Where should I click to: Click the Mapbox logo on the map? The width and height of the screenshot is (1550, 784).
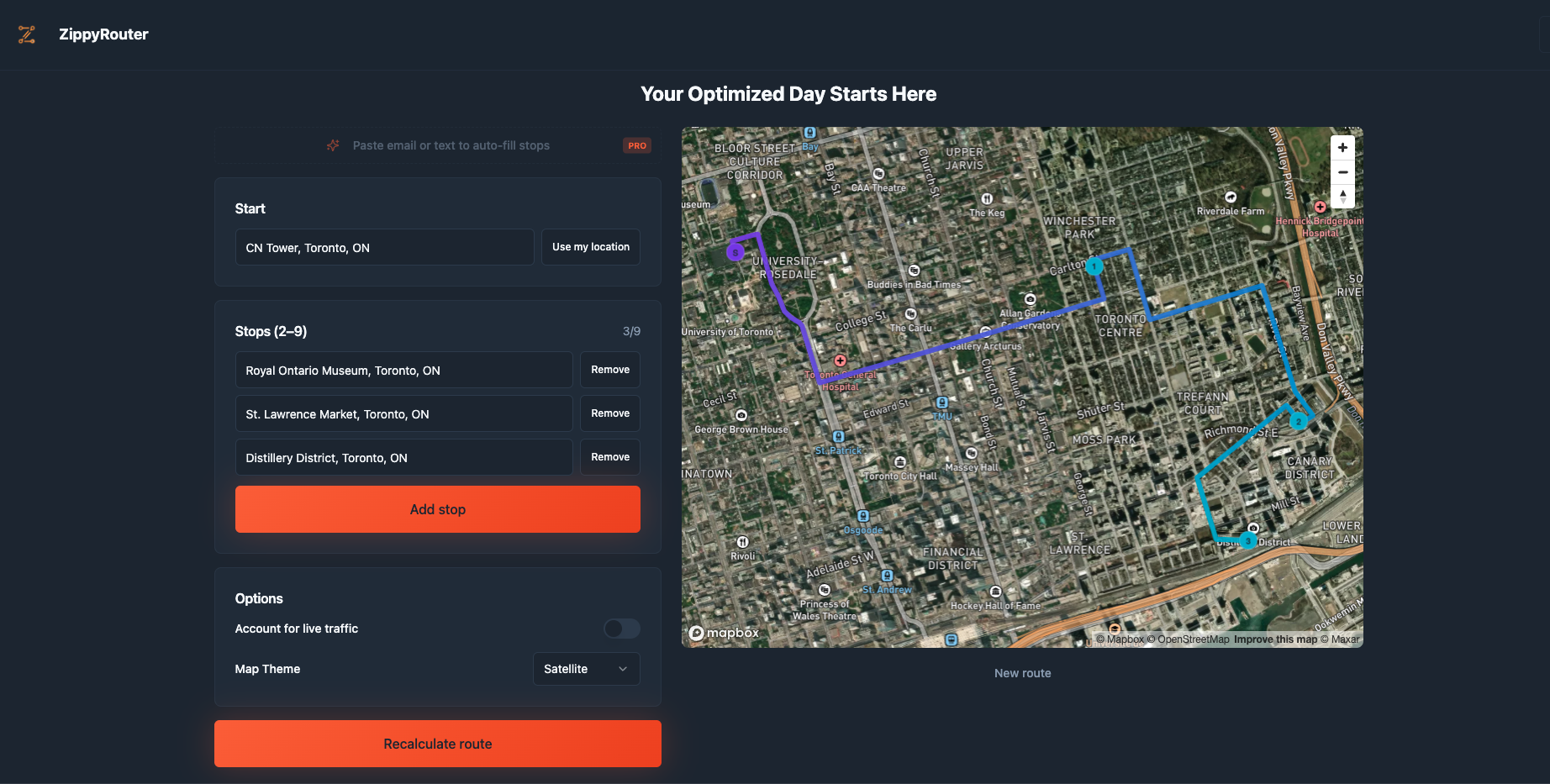point(723,633)
